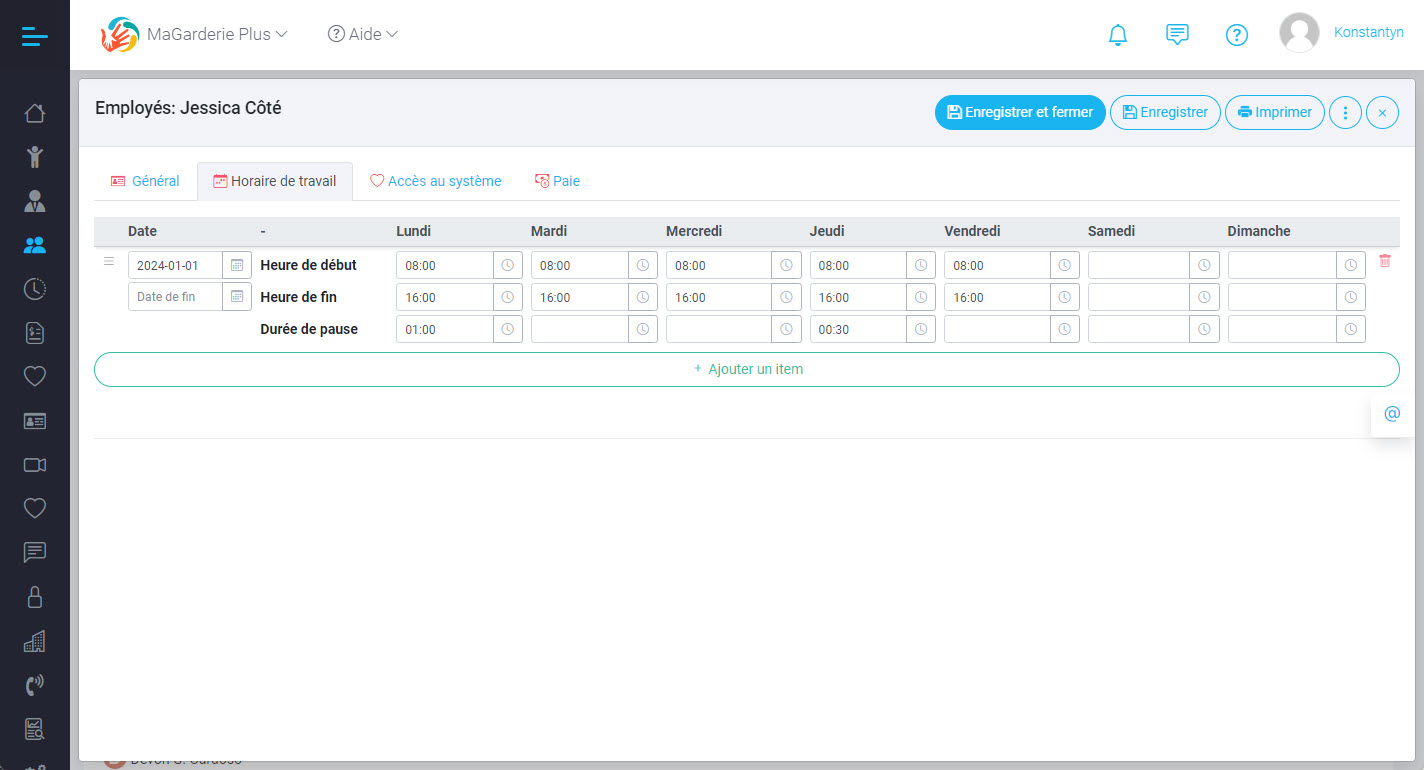Click the Date de fin input field
The image size is (1424, 770).
(175, 296)
